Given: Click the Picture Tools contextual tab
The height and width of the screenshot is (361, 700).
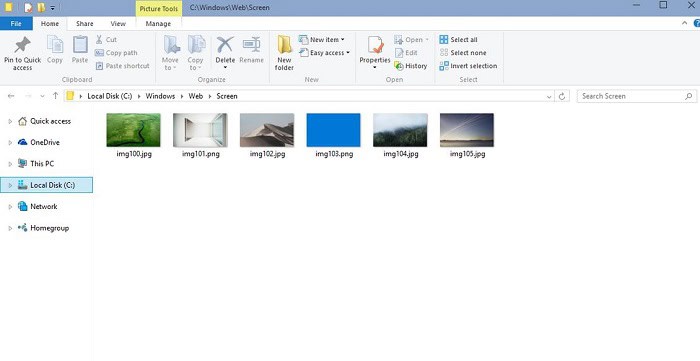Looking at the screenshot, I should (158, 8).
